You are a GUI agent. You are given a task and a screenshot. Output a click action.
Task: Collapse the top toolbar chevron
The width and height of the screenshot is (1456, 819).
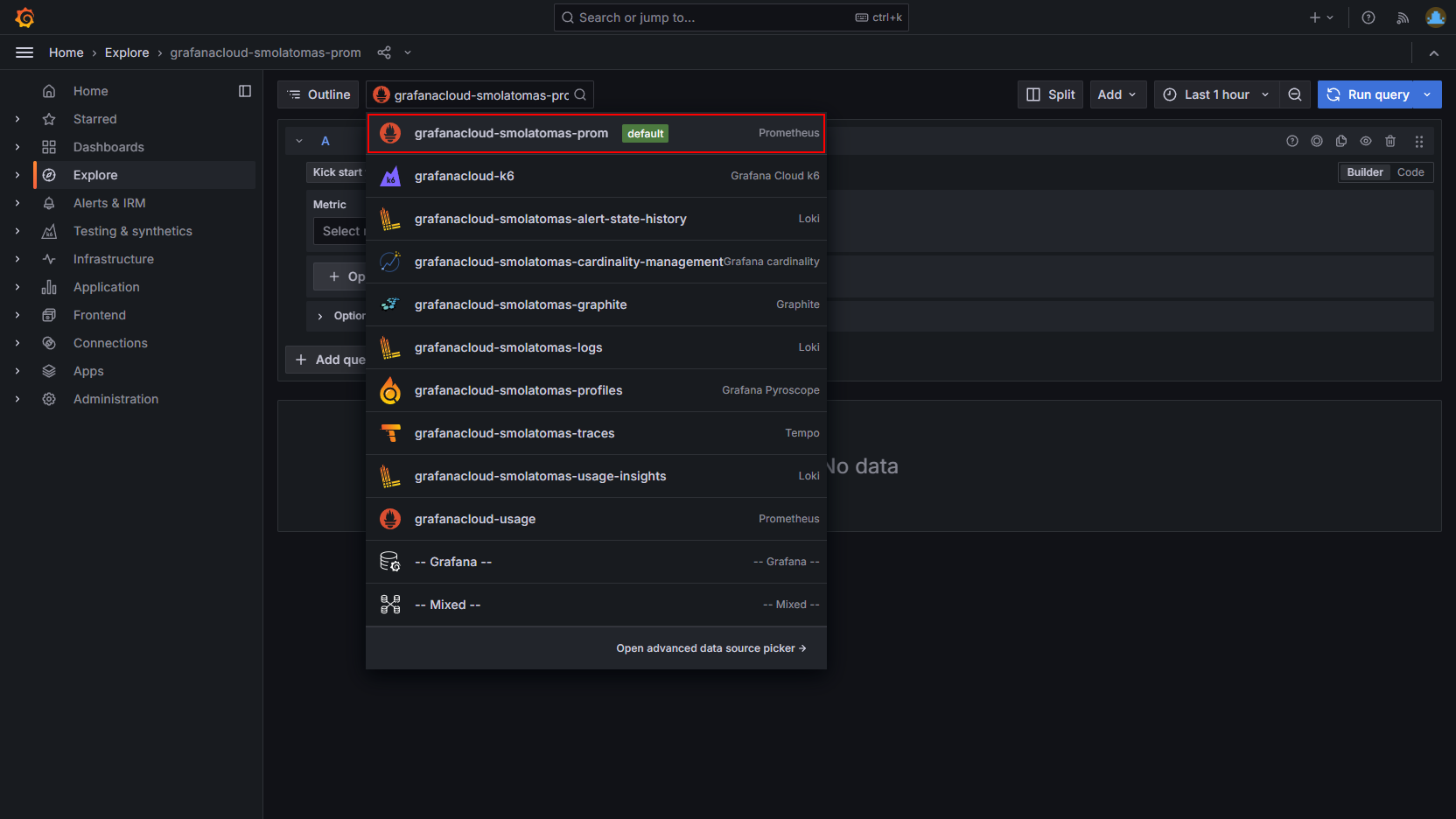pyautogui.click(x=1434, y=53)
